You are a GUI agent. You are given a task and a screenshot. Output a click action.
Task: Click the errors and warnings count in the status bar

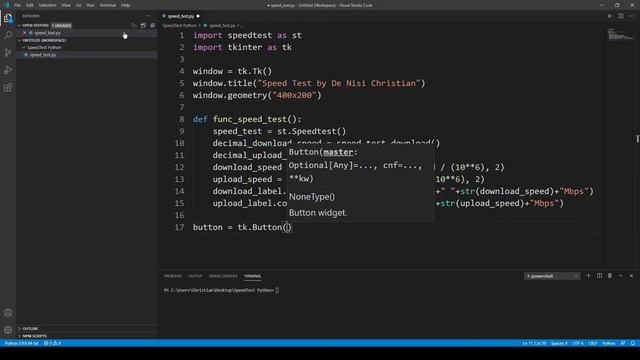pos(52,343)
